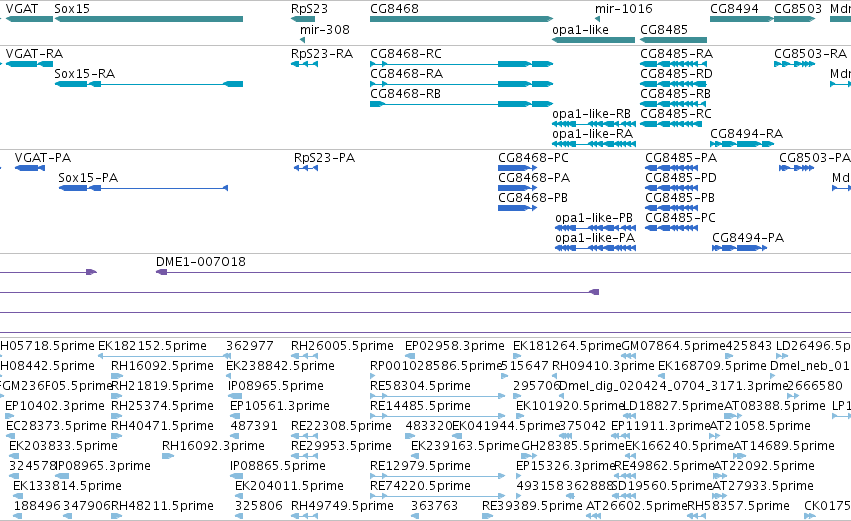Select EST EP10561.3prime
Screen dimensions: 851x521
tap(280, 406)
